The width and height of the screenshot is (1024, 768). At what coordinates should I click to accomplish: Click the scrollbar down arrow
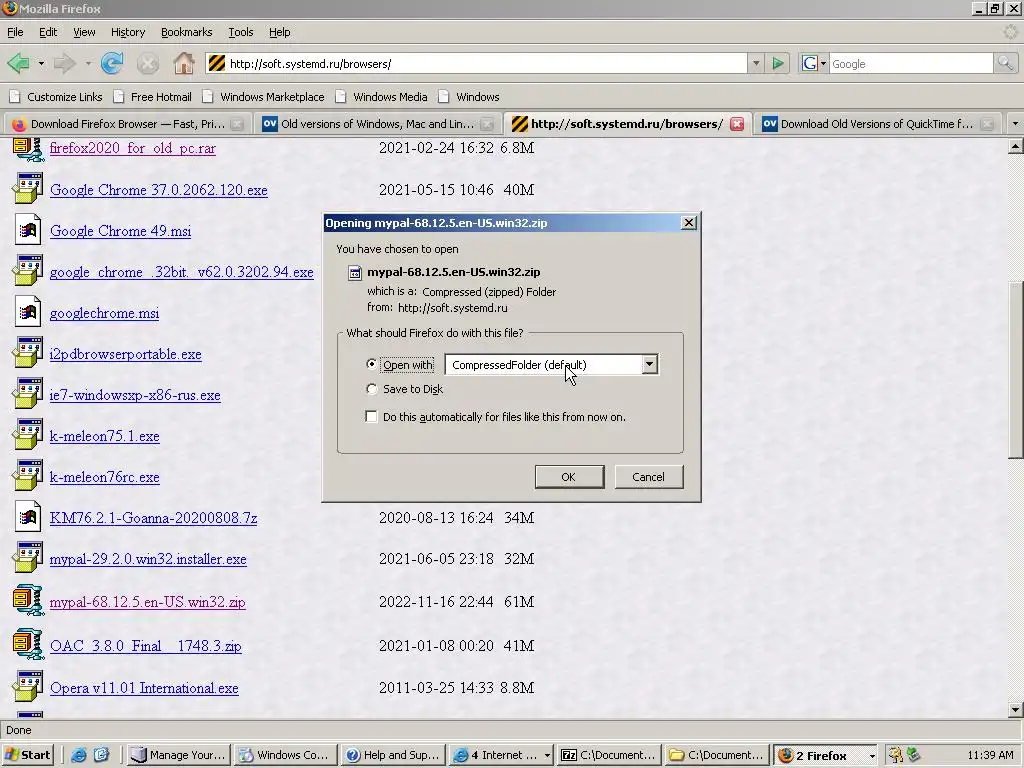pos(1015,710)
